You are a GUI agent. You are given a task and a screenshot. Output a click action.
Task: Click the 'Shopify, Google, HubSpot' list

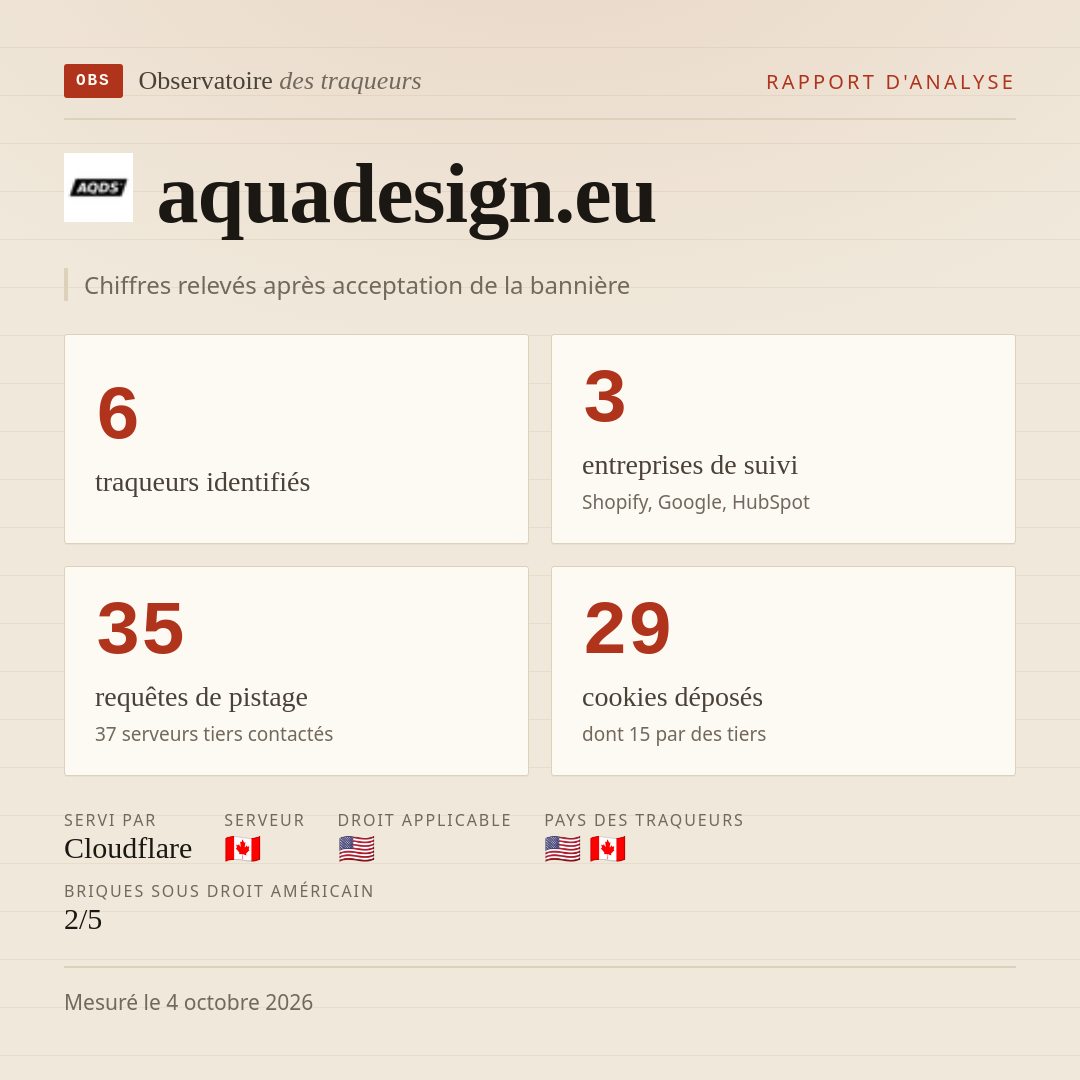pos(696,502)
